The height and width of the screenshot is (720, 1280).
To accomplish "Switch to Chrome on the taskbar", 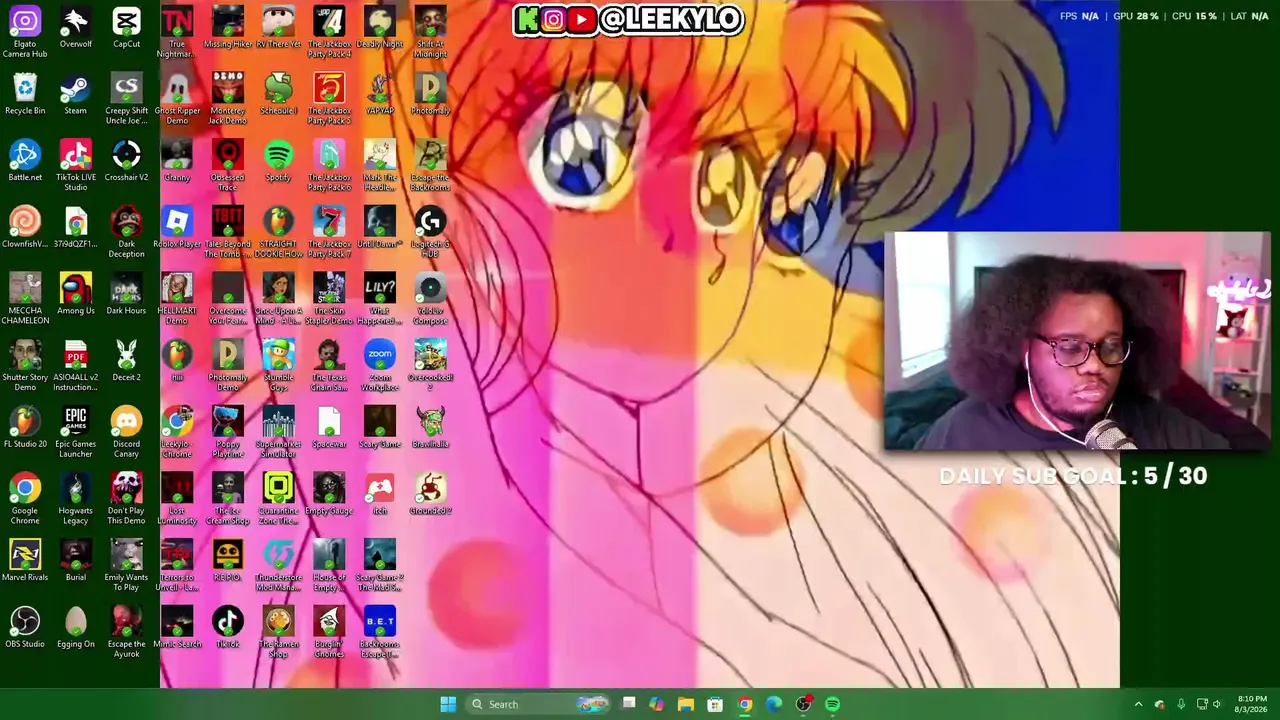I will coord(744,704).
